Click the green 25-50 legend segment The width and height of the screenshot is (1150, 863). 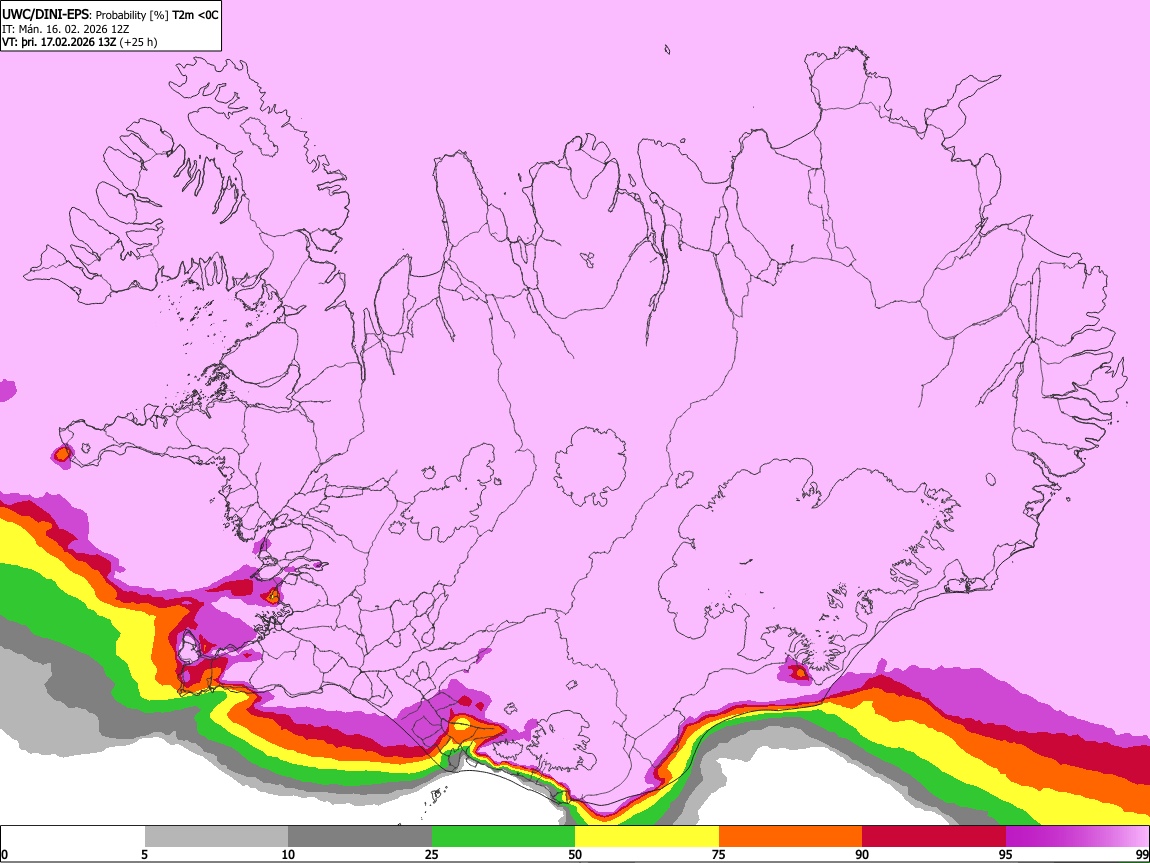coord(503,837)
